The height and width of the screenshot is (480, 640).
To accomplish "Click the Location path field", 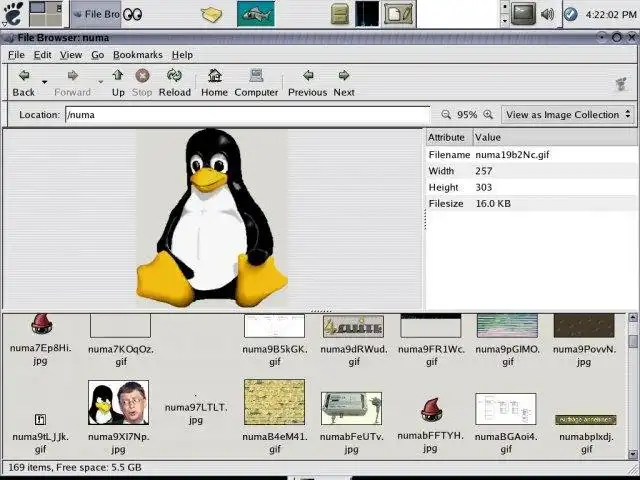I will pyautogui.click(x=247, y=115).
